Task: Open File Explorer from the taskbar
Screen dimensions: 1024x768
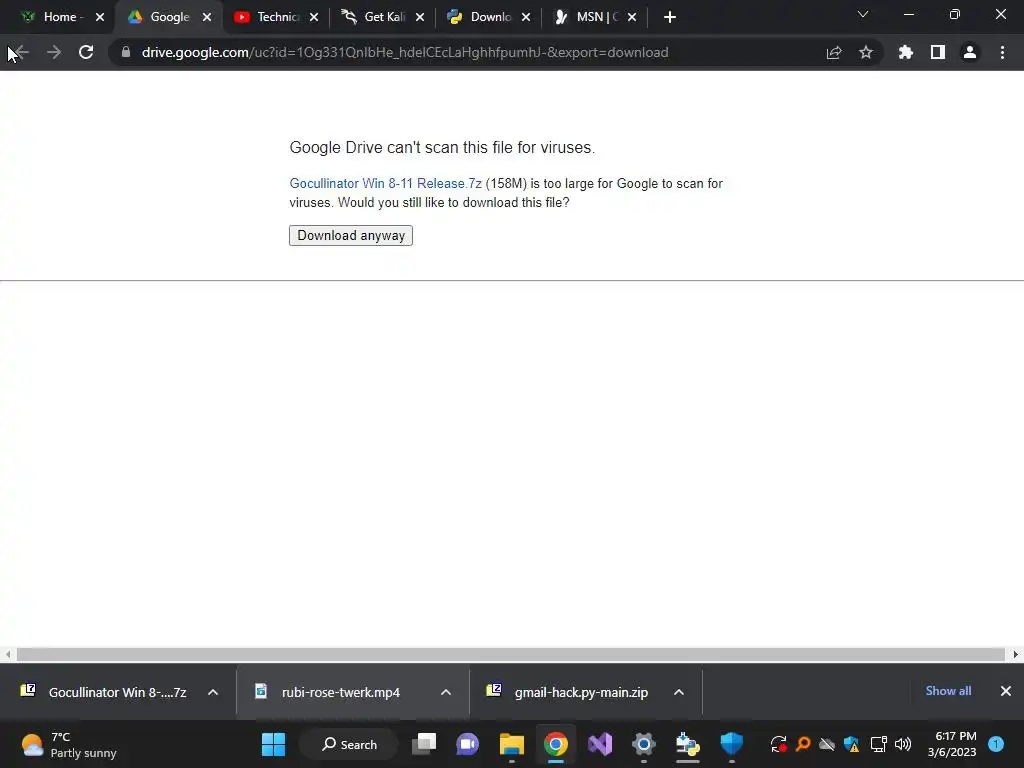Action: pos(511,744)
